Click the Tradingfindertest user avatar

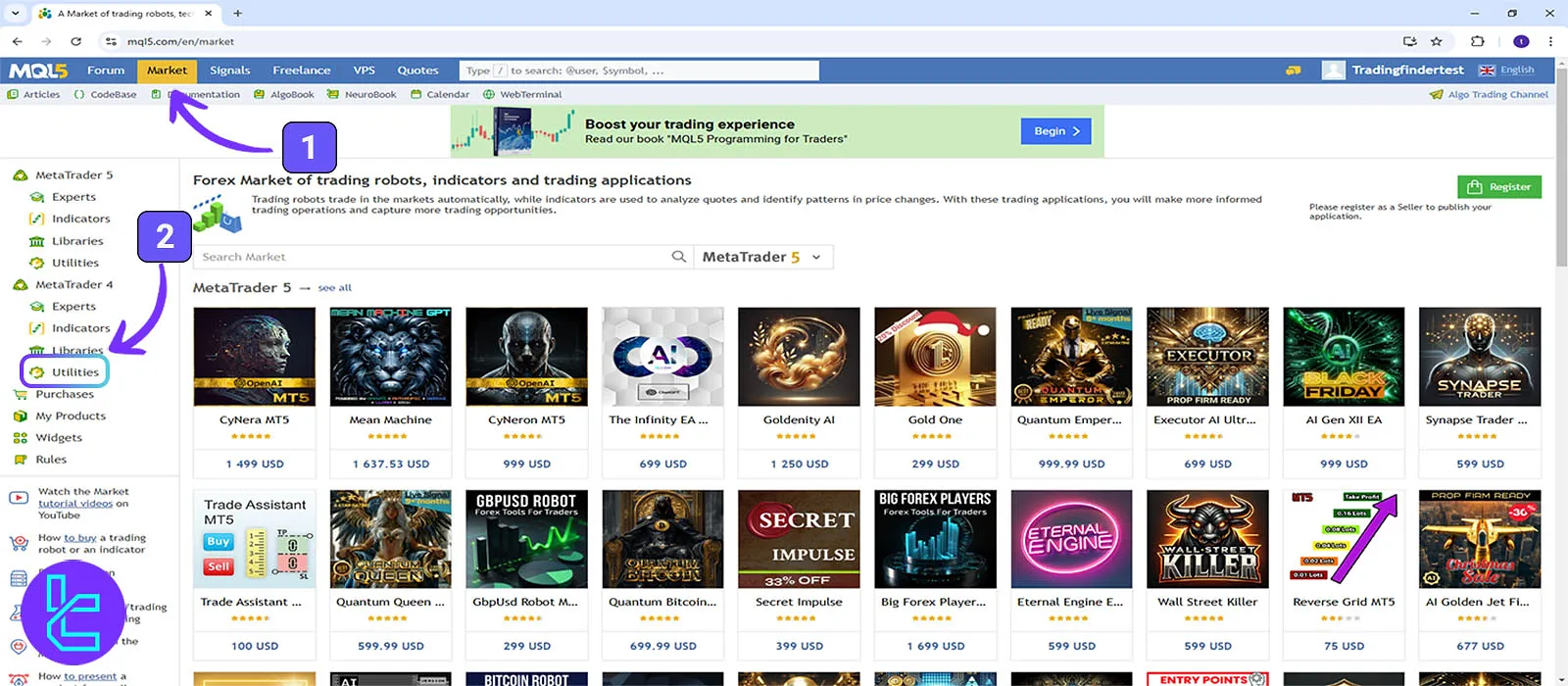[x=1333, y=71]
